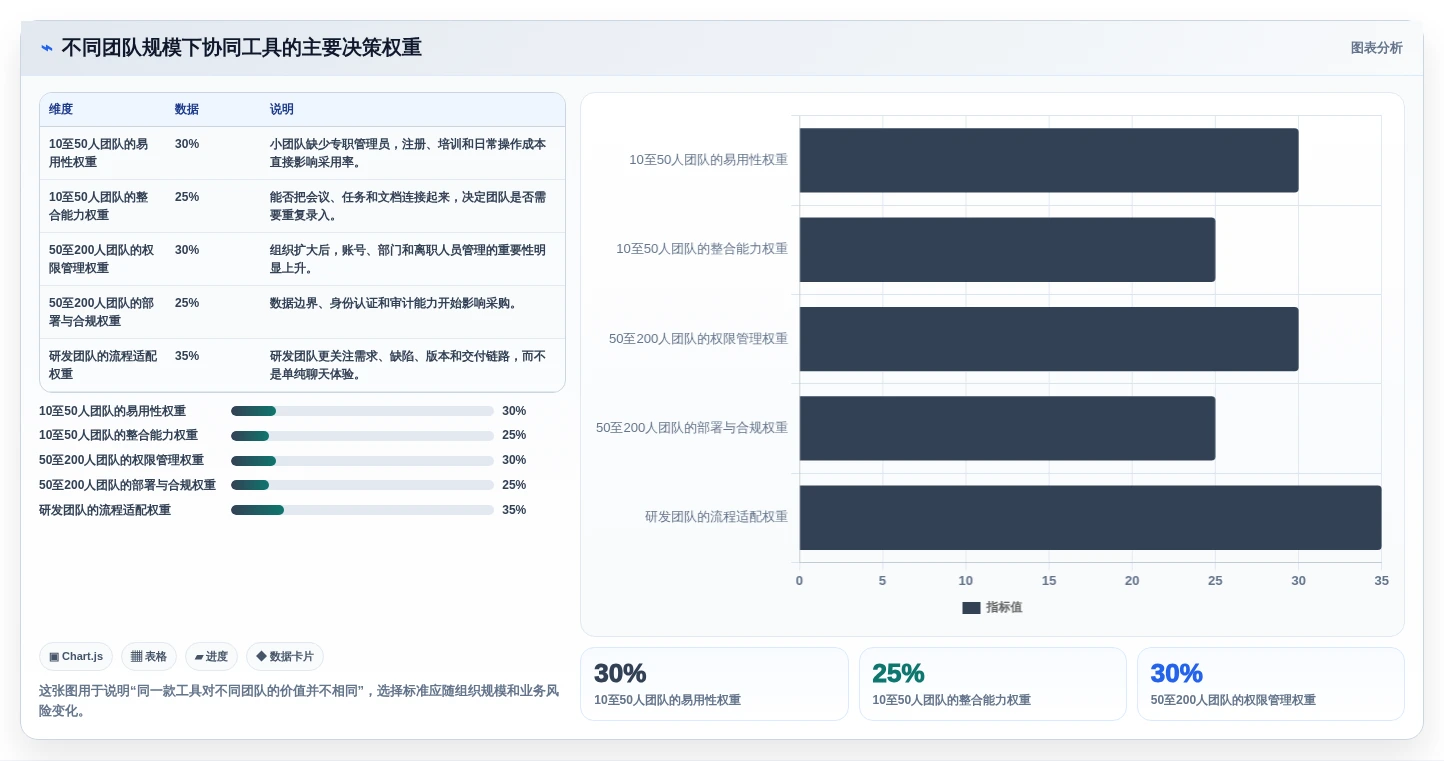
Task: Click progress bar for 10至50人团队的整合能力权重
Action: coord(362,436)
